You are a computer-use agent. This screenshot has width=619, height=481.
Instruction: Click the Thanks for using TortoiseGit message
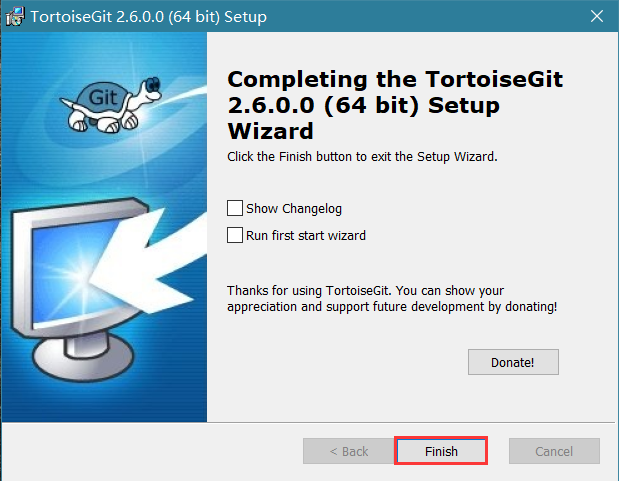pos(392,299)
